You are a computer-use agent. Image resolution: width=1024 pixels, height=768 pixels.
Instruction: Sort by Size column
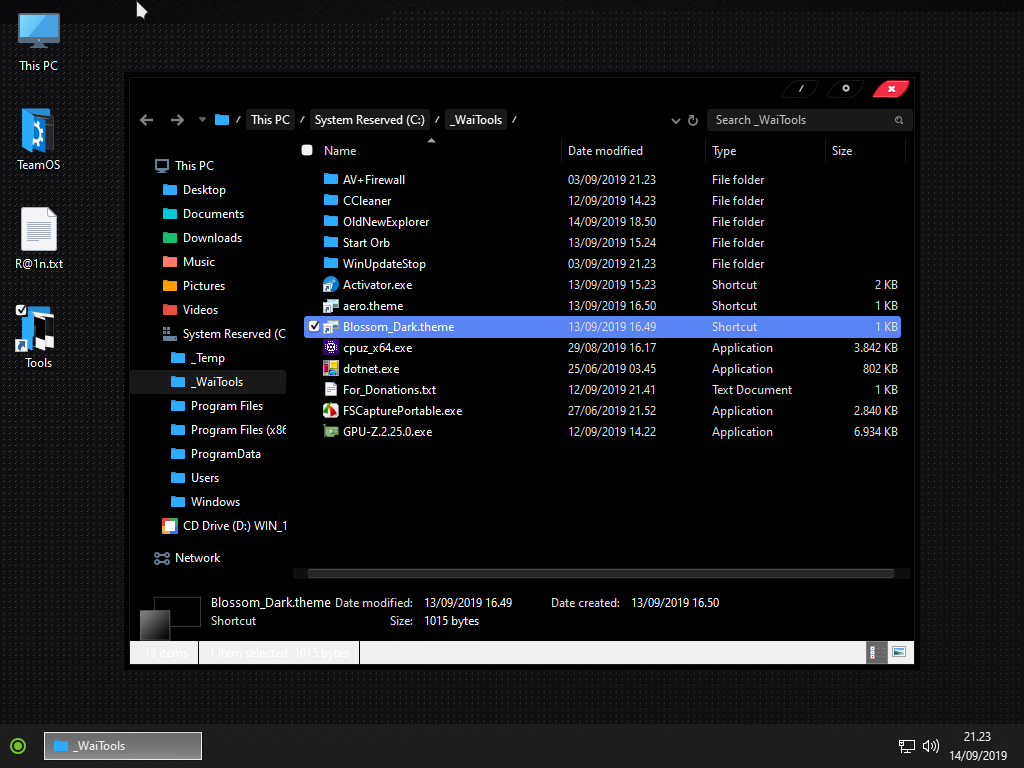(x=841, y=151)
